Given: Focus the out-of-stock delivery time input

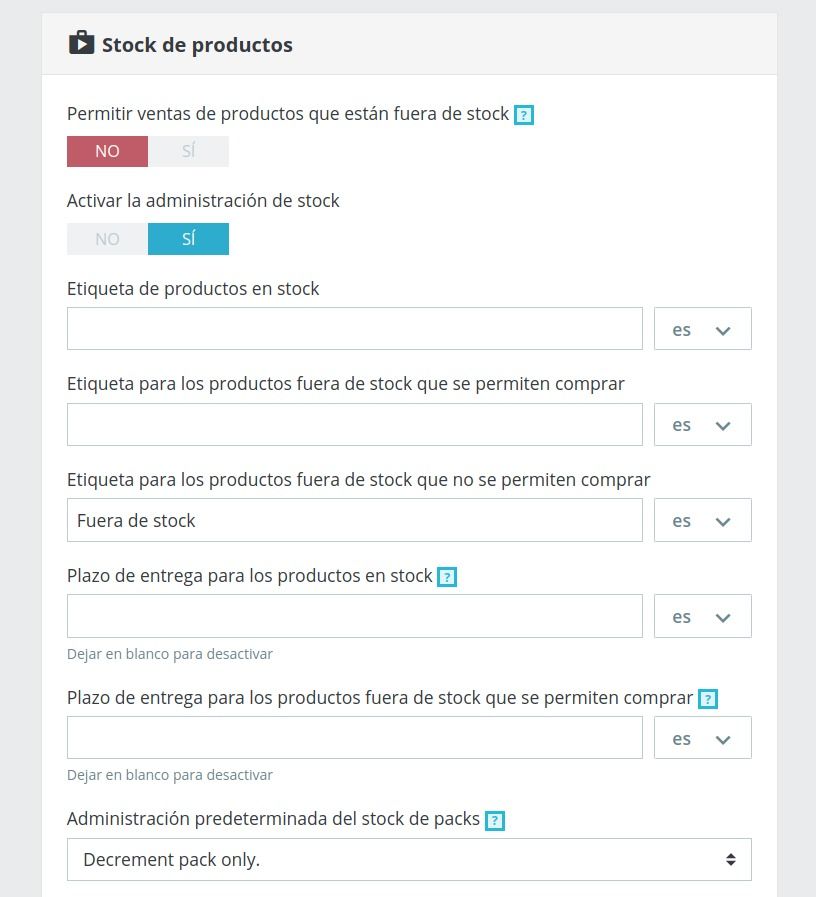Looking at the screenshot, I should (x=355, y=738).
